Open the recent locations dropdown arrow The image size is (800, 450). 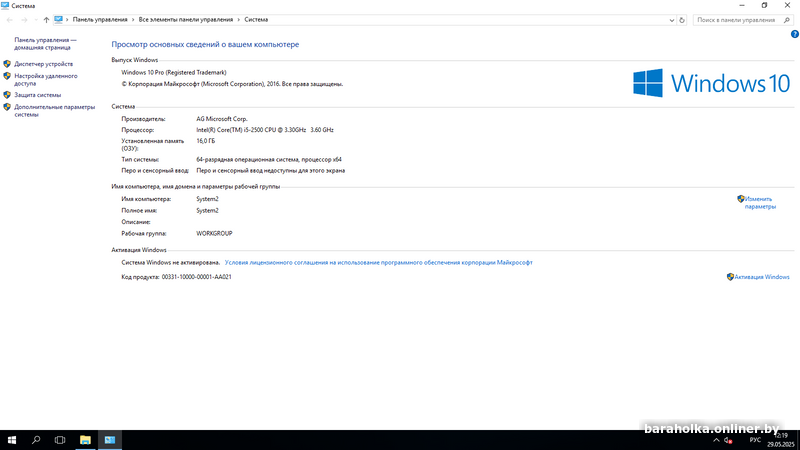point(36,20)
